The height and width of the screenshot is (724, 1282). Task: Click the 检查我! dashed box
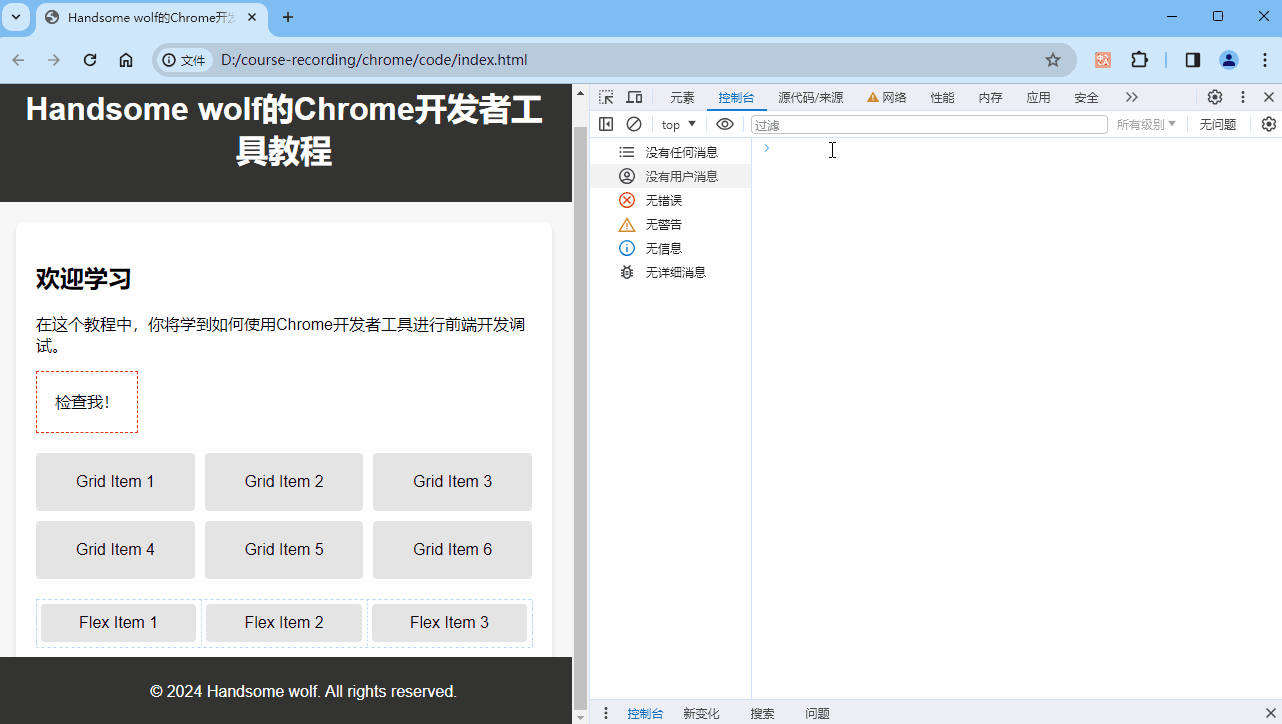(87, 402)
